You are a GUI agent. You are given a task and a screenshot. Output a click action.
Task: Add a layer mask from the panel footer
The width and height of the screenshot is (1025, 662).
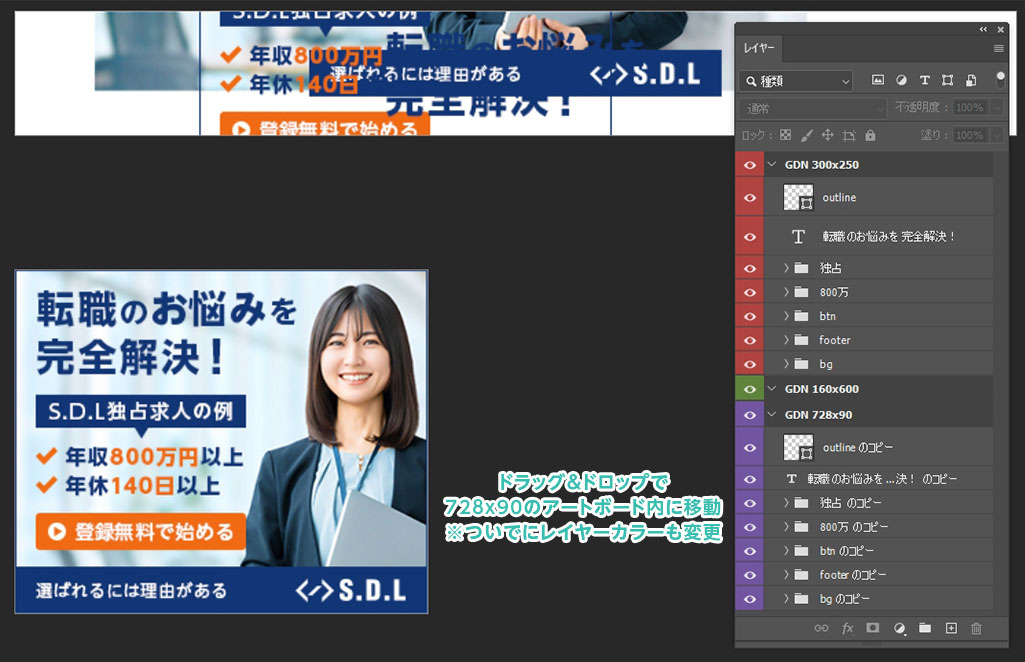tap(872, 628)
